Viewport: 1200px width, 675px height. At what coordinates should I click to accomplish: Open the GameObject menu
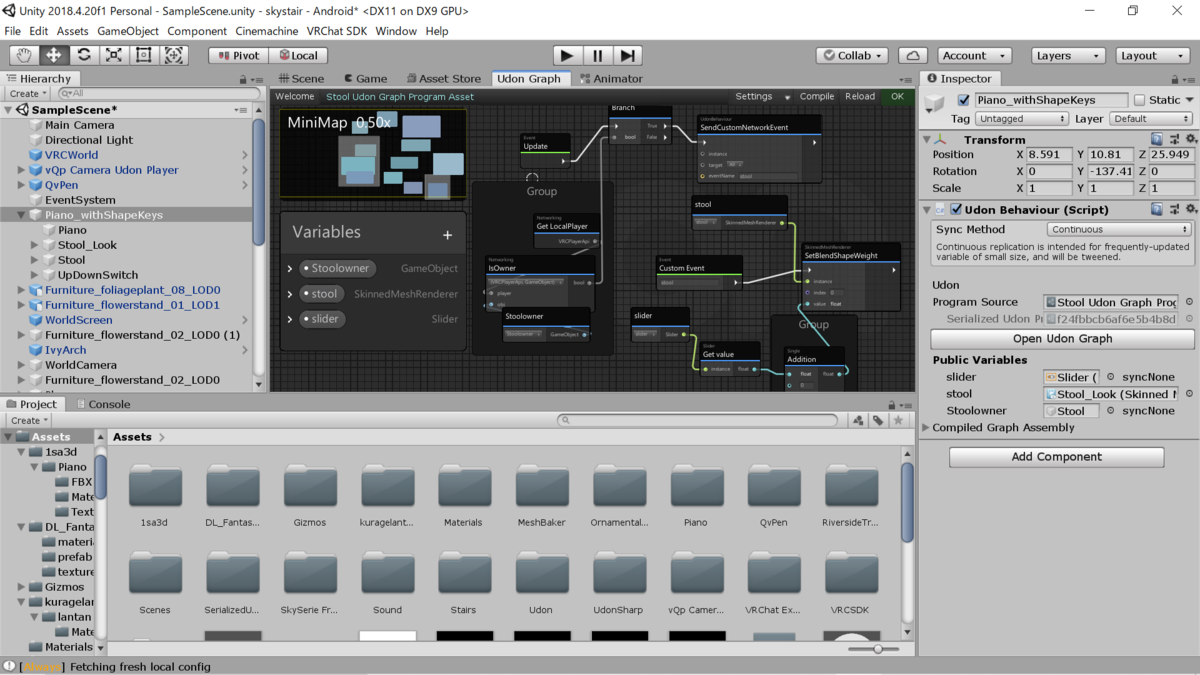127,31
